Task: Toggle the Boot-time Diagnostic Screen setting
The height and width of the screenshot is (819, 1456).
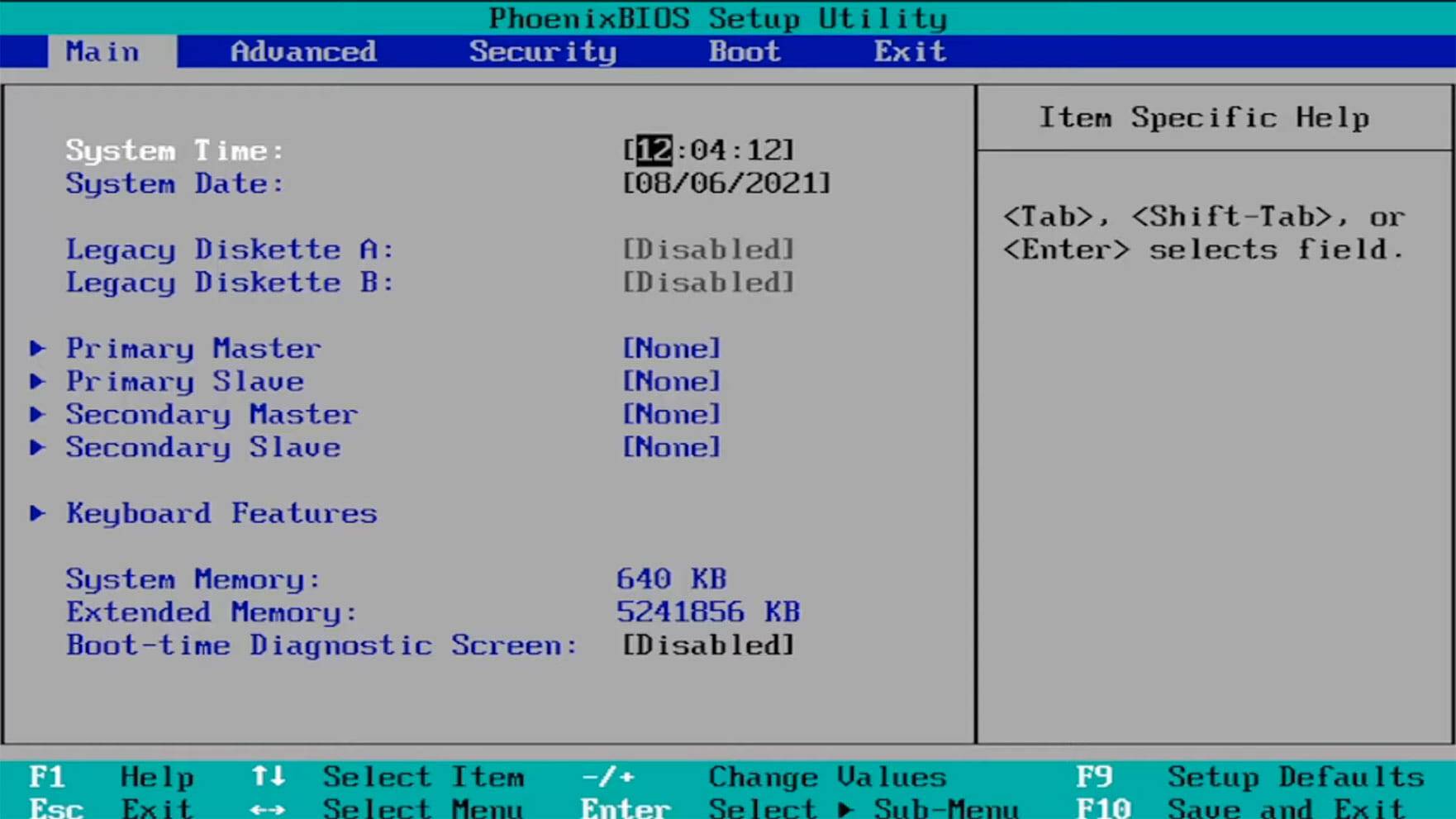Action: 708,645
